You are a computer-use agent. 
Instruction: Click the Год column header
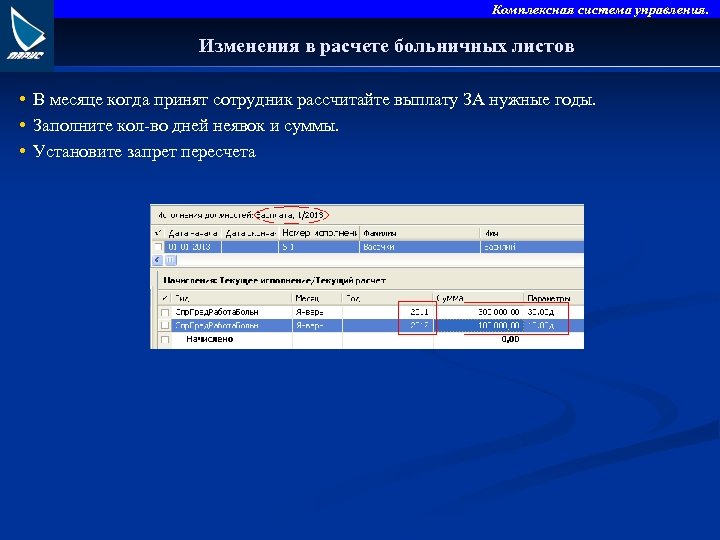[x=388, y=298]
